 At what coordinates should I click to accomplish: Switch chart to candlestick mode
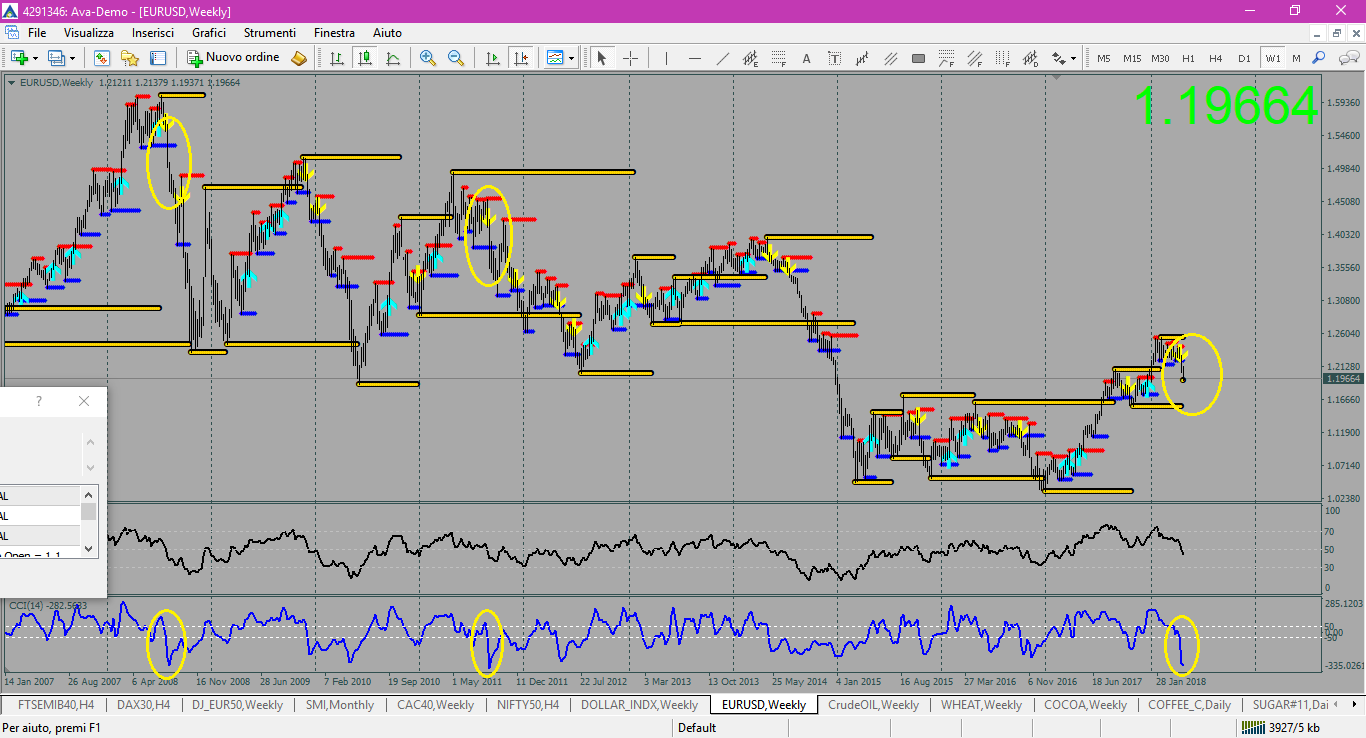coord(365,58)
